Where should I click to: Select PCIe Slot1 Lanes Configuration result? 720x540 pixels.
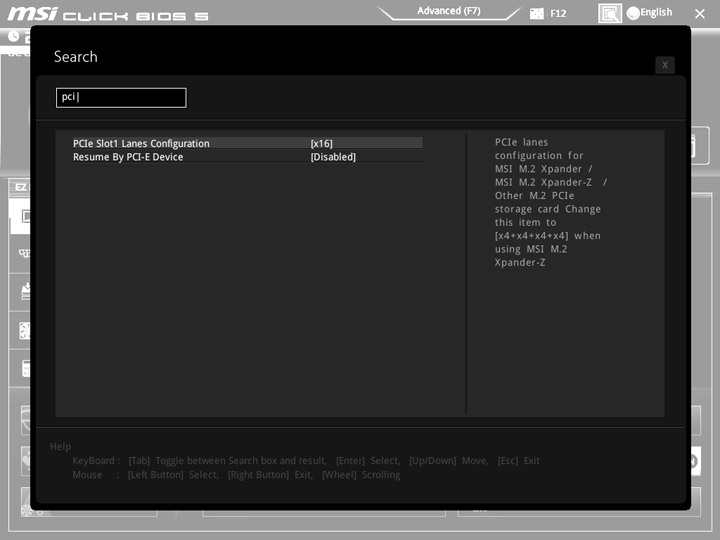248,143
